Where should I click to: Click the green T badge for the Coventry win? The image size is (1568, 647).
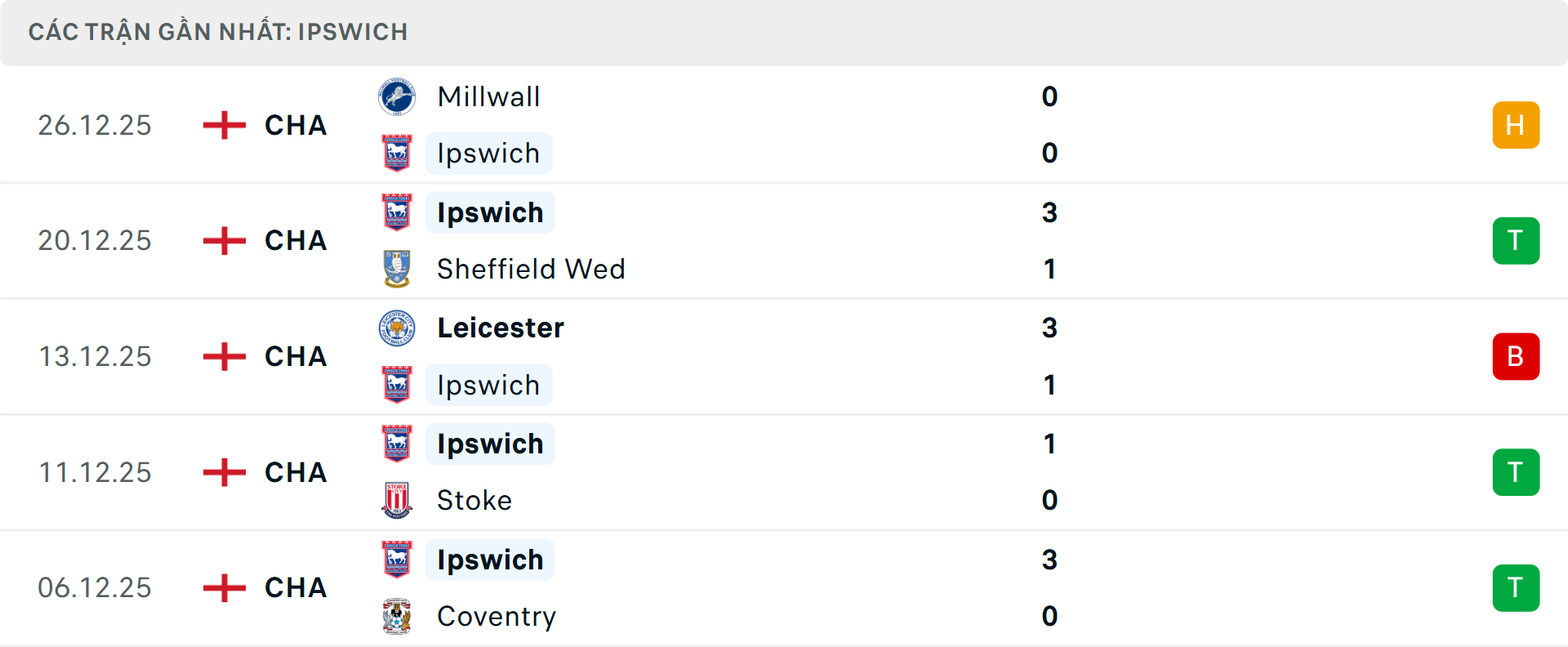click(1516, 587)
